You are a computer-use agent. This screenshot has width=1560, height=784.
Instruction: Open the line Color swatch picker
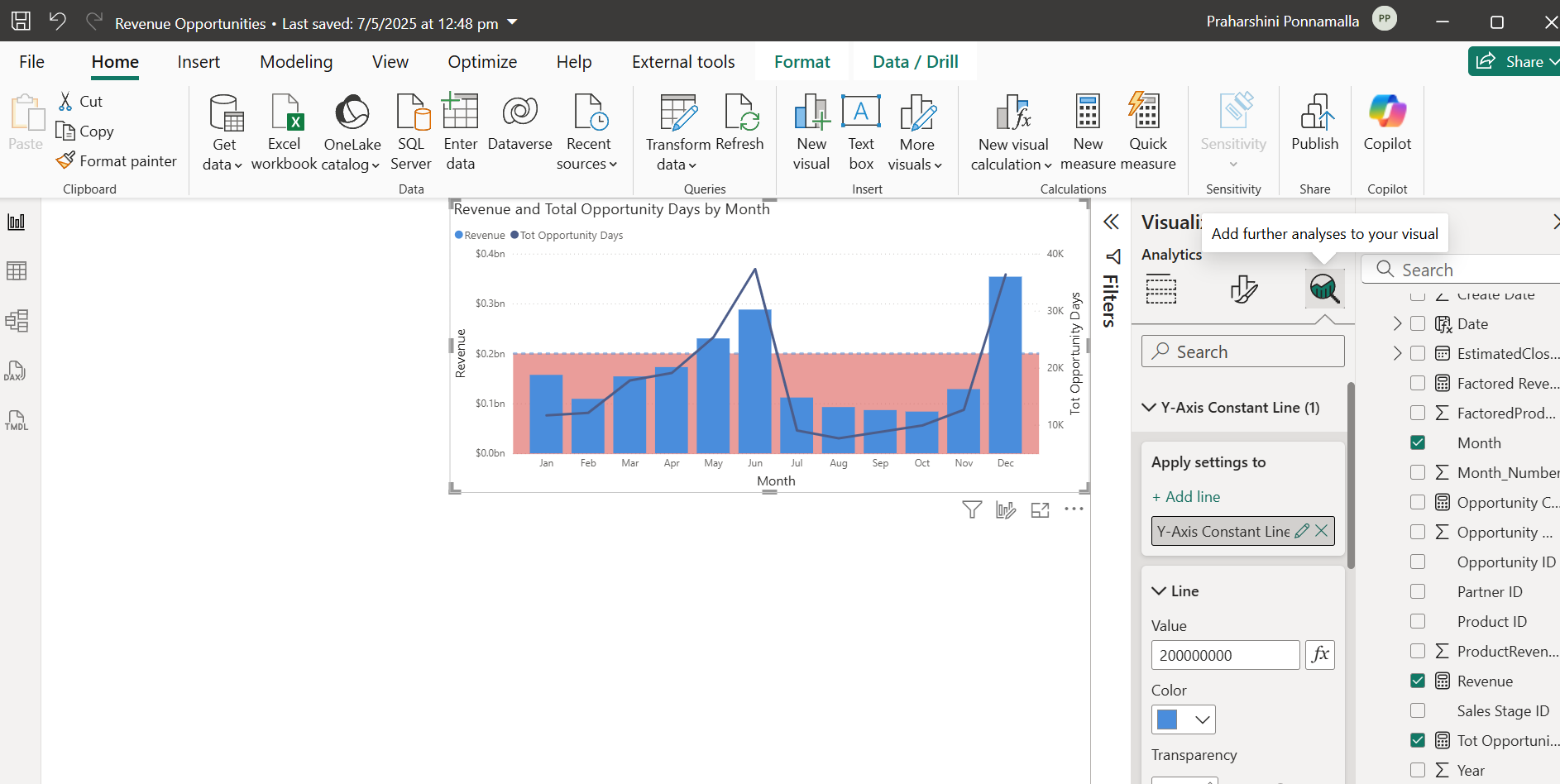[1183, 719]
